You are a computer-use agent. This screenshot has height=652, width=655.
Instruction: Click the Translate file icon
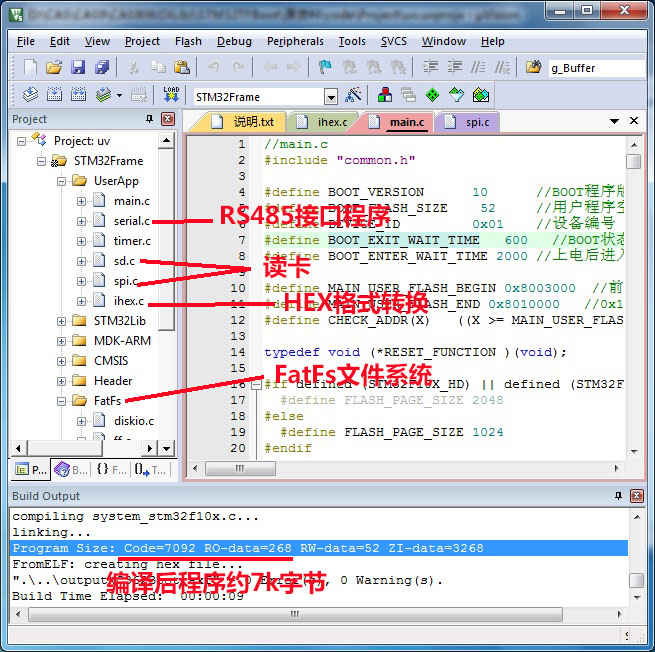point(30,95)
